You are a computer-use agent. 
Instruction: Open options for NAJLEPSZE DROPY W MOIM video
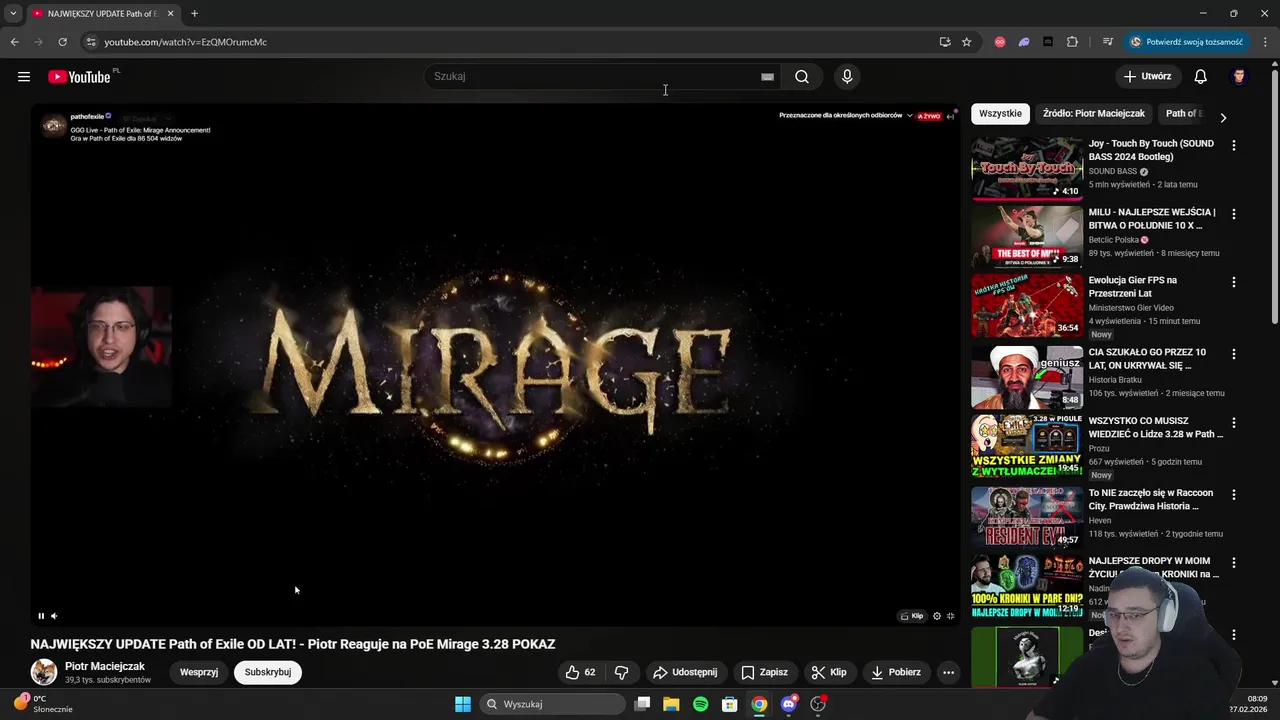1233,563
